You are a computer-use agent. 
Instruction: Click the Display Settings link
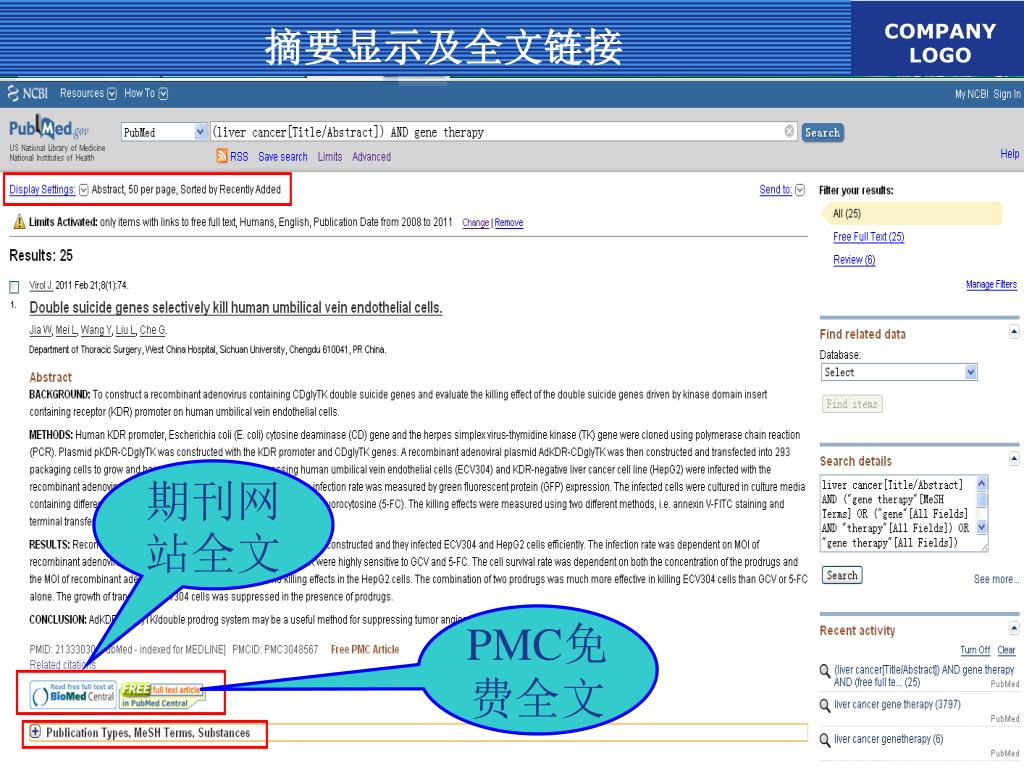[42, 189]
